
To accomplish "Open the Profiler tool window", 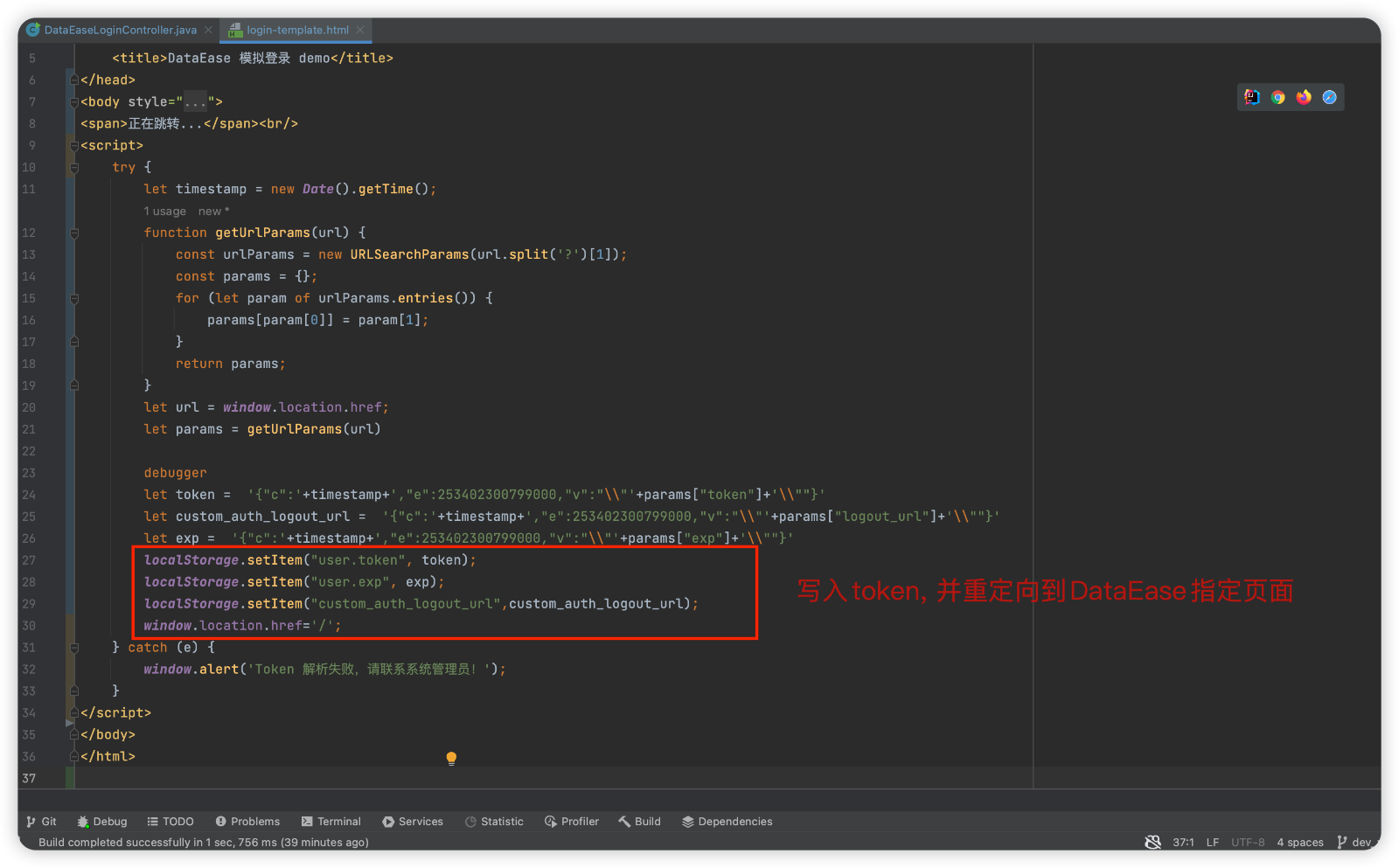I will (x=572, y=821).
